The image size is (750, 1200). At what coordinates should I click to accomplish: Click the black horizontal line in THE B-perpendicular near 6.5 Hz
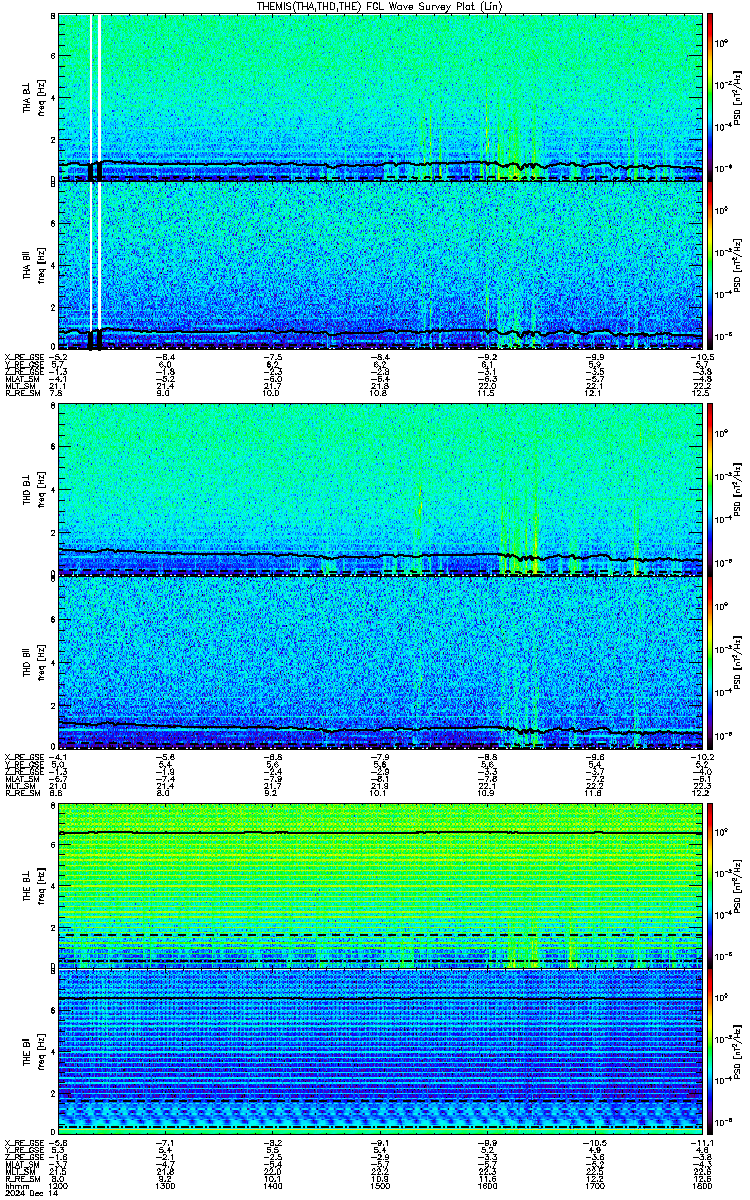[x=380, y=832]
